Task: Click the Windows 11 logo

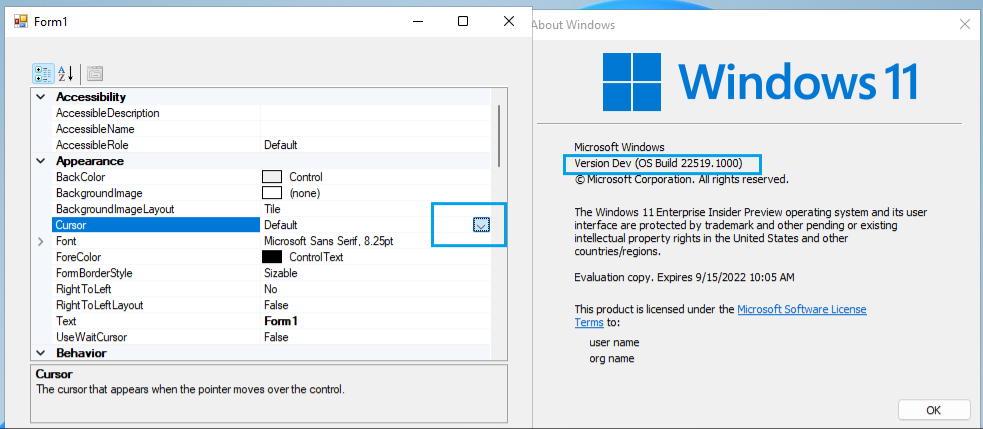Action: click(x=761, y=82)
